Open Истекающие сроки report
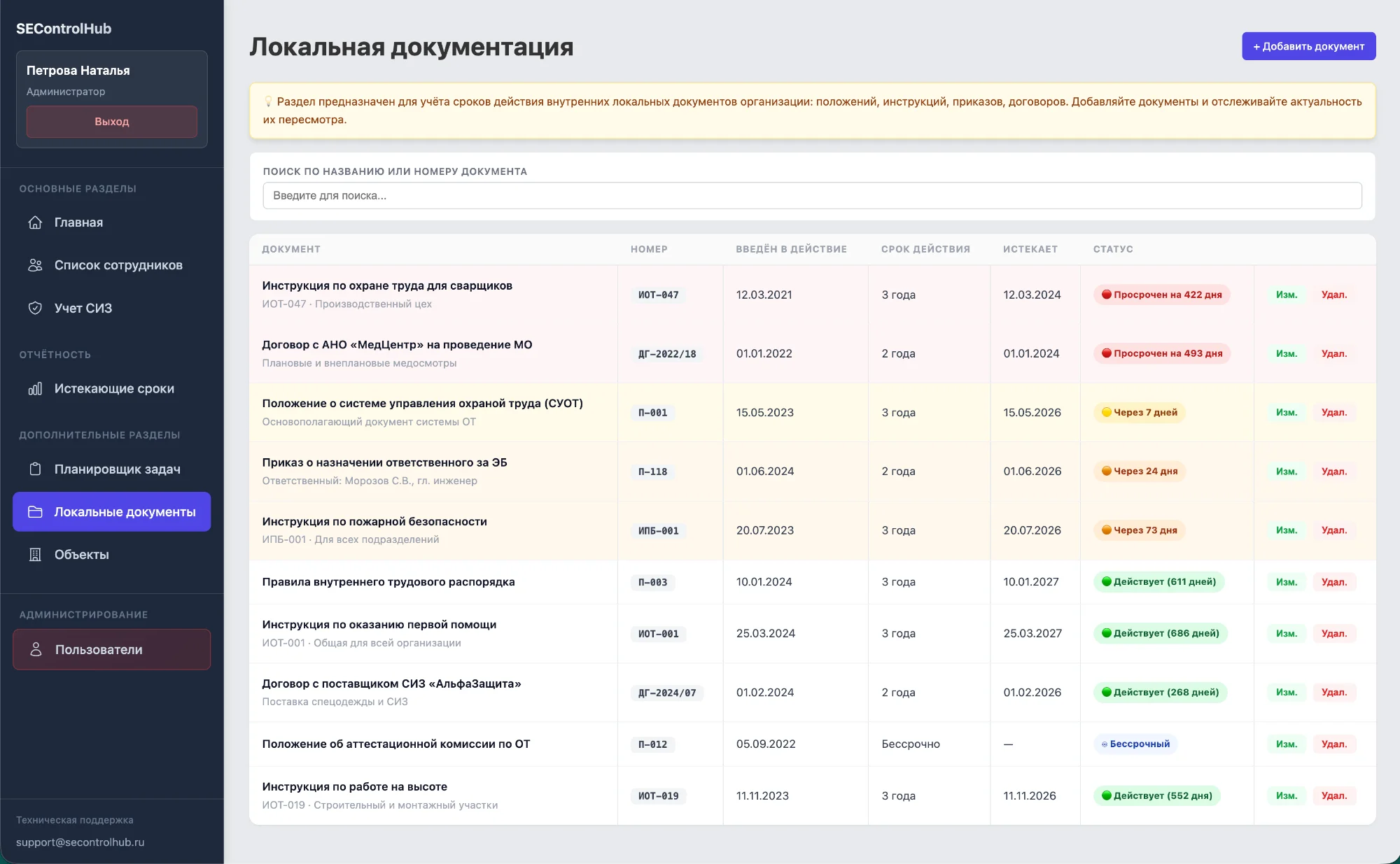 point(111,388)
